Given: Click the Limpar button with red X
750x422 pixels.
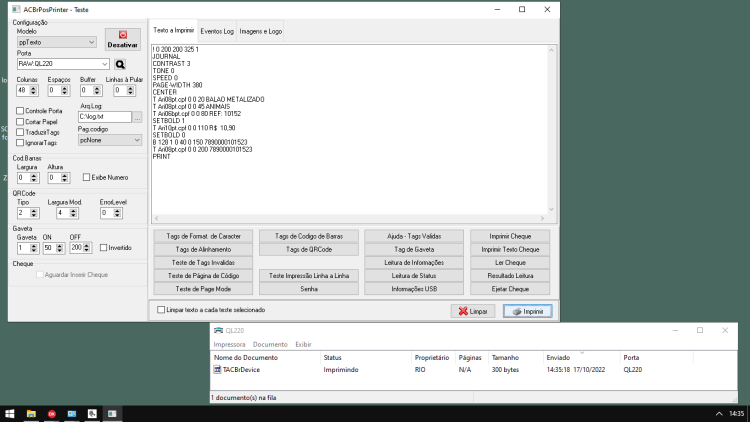Looking at the screenshot, I should point(473,311).
